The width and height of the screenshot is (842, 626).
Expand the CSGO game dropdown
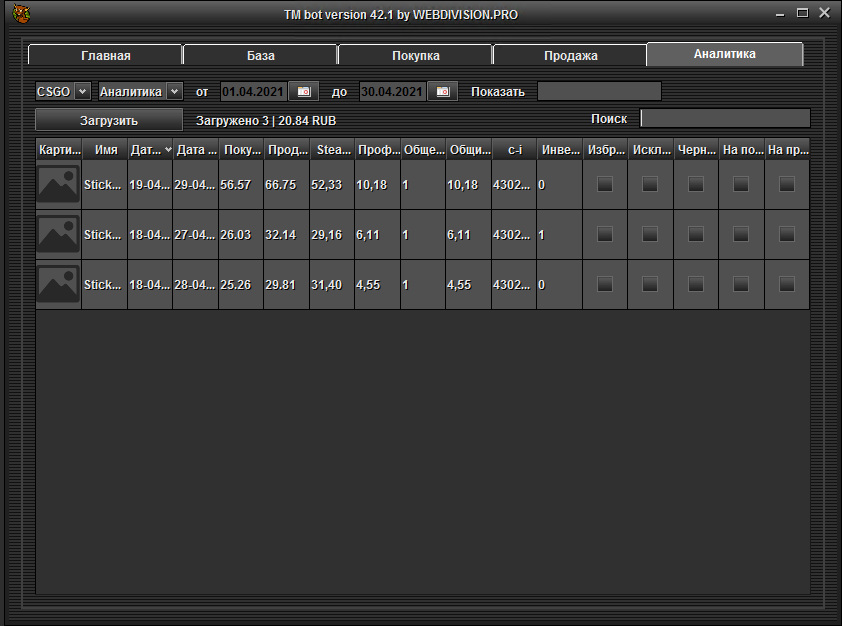tap(82, 91)
